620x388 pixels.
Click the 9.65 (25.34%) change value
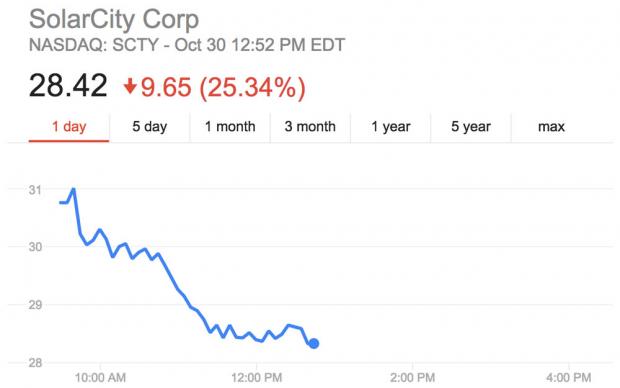pyautogui.click(x=223, y=87)
